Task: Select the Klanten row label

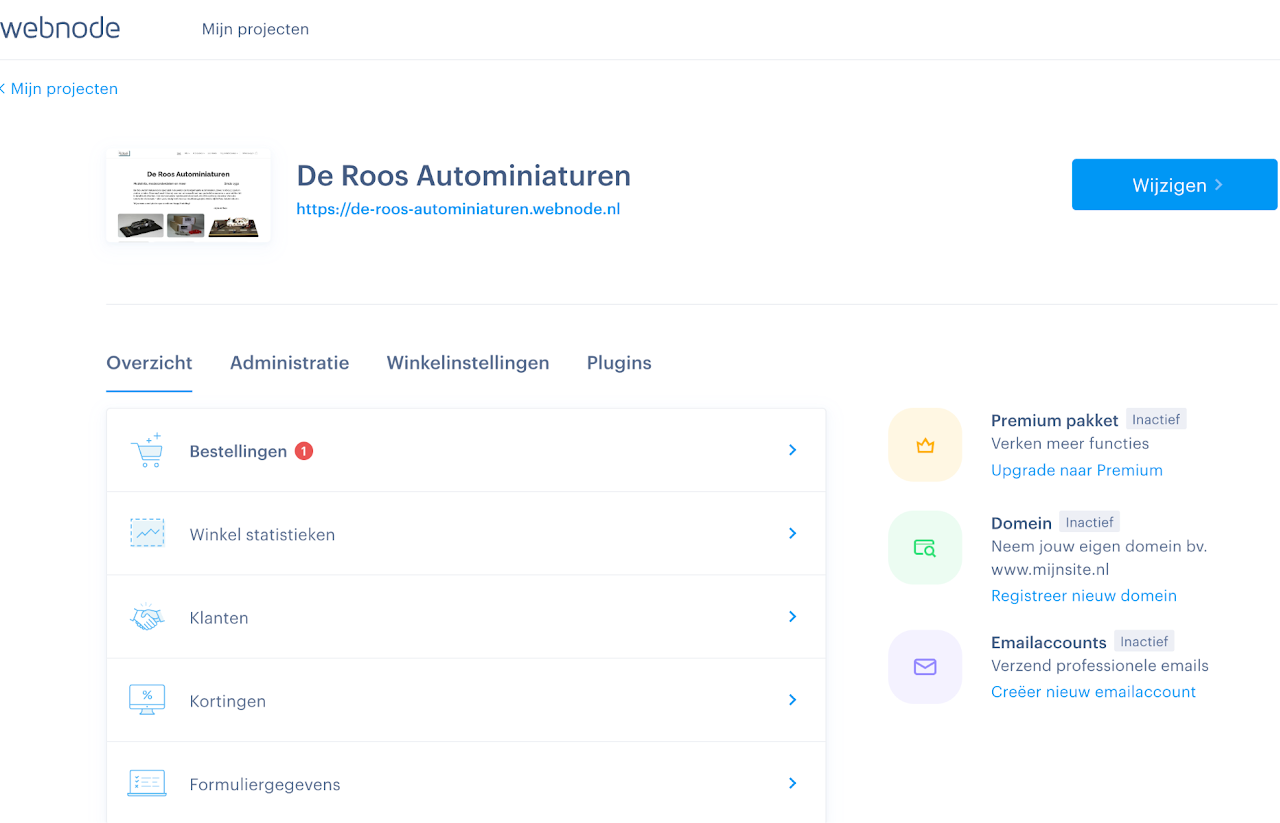Action: pyautogui.click(x=219, y=617)
